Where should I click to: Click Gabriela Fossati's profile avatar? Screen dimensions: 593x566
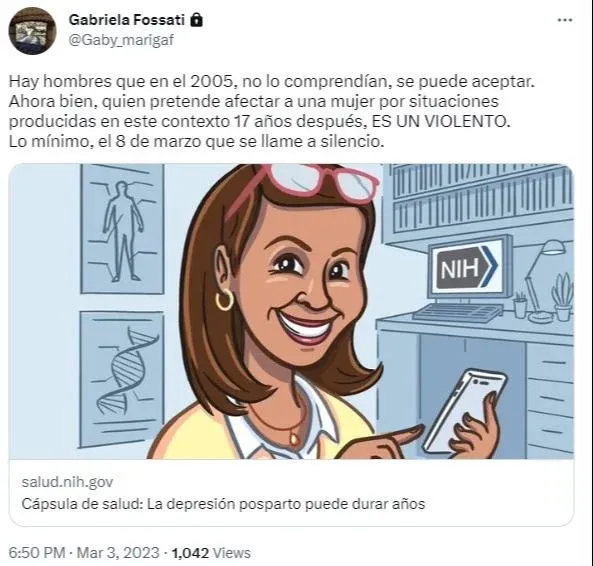32,30
